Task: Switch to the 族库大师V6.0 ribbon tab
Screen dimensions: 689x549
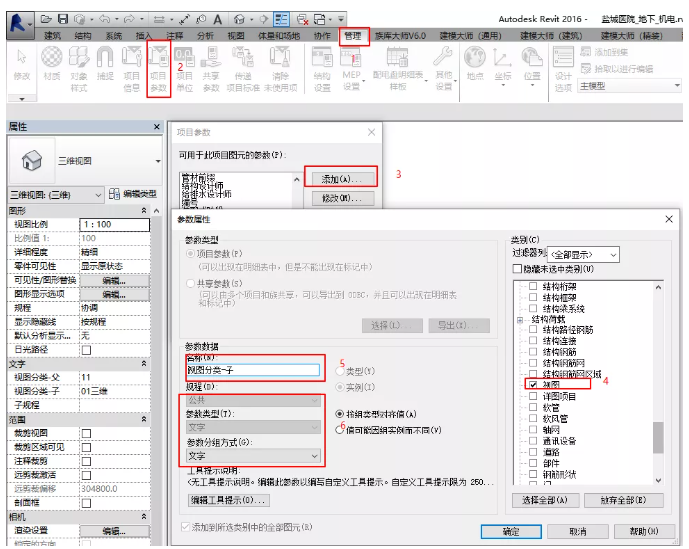Action: (x=400, y=36)
